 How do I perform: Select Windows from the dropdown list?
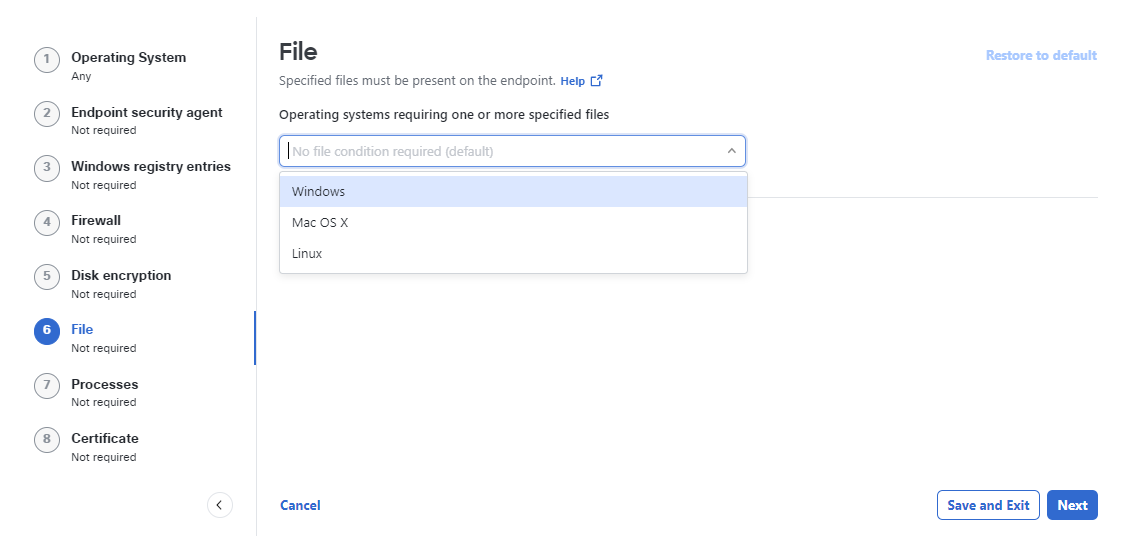point(513,191)
